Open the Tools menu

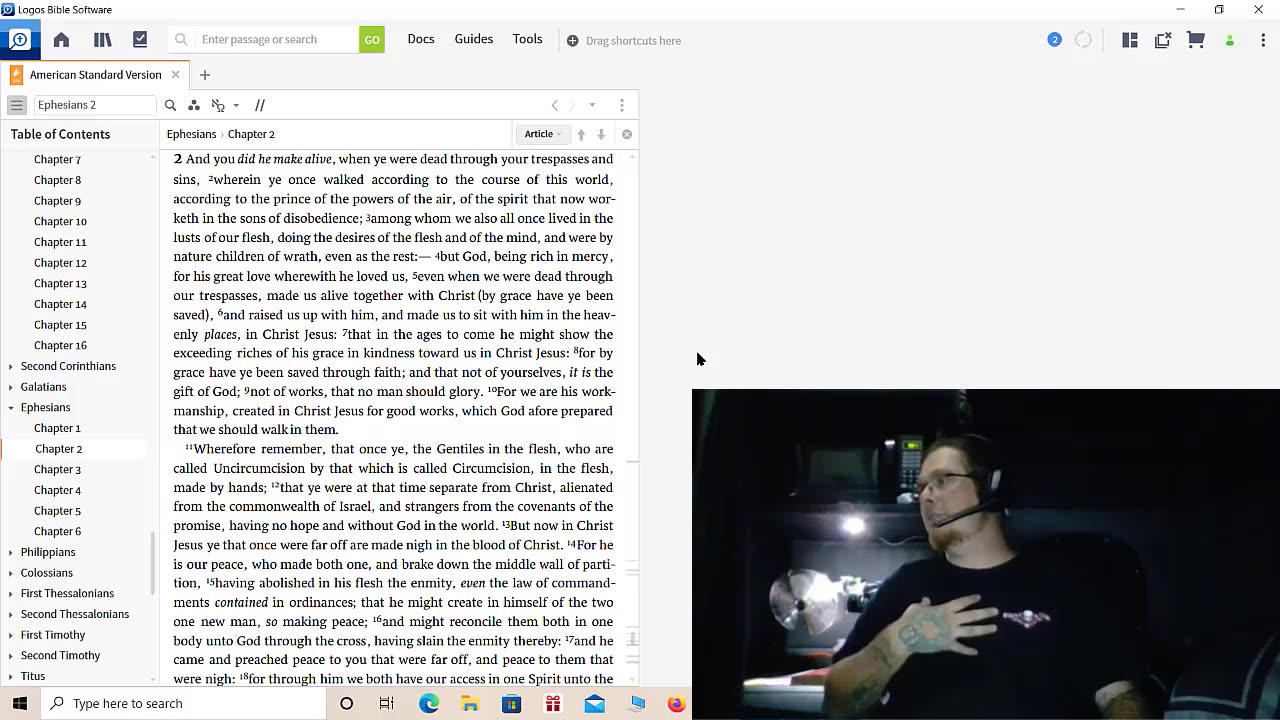click(x=528, y=39)
